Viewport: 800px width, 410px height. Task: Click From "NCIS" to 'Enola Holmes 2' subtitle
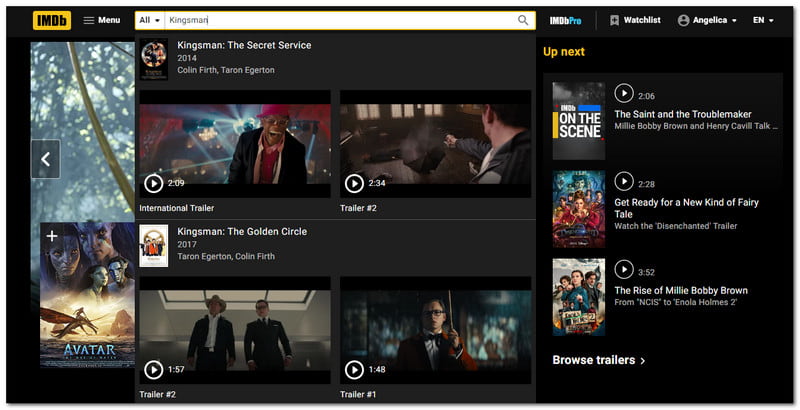click(x=676, y=302)
